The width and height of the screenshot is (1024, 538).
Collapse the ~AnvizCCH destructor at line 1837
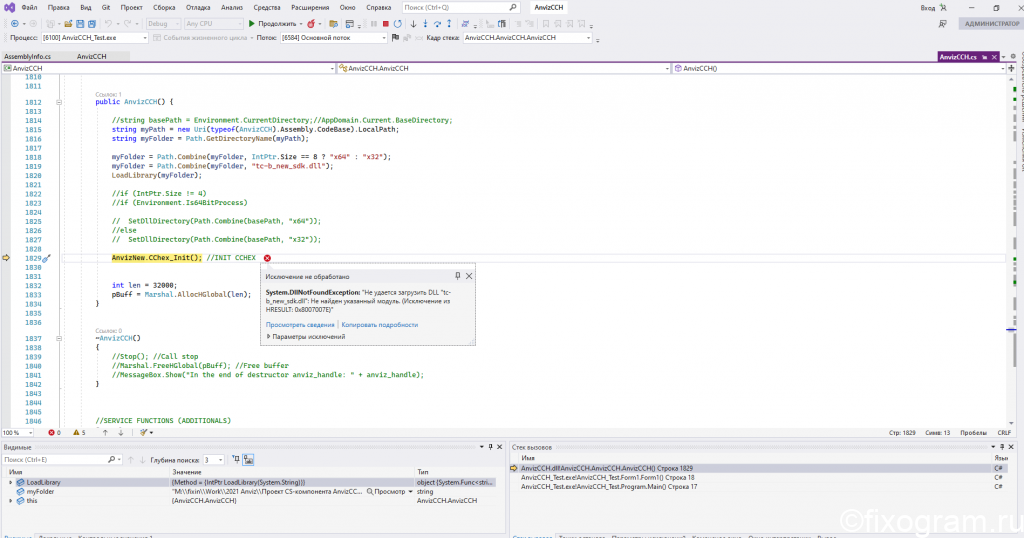pos(59,338)
